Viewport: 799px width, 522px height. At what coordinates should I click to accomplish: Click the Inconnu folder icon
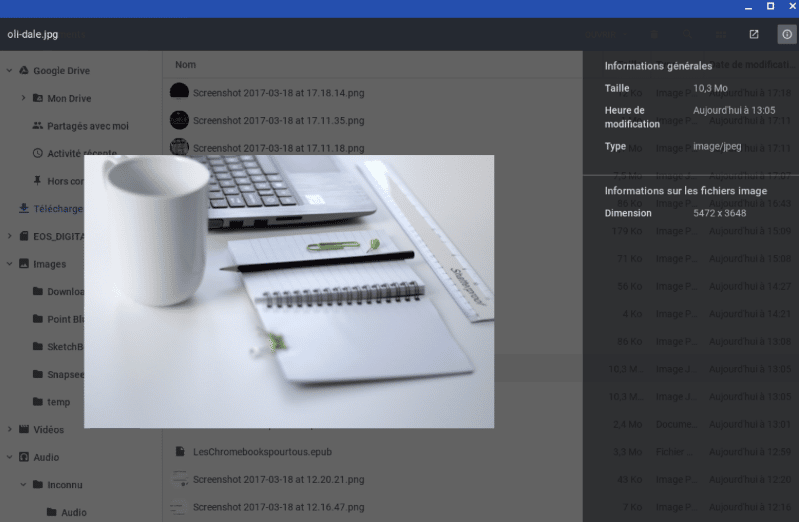(38, 485)
